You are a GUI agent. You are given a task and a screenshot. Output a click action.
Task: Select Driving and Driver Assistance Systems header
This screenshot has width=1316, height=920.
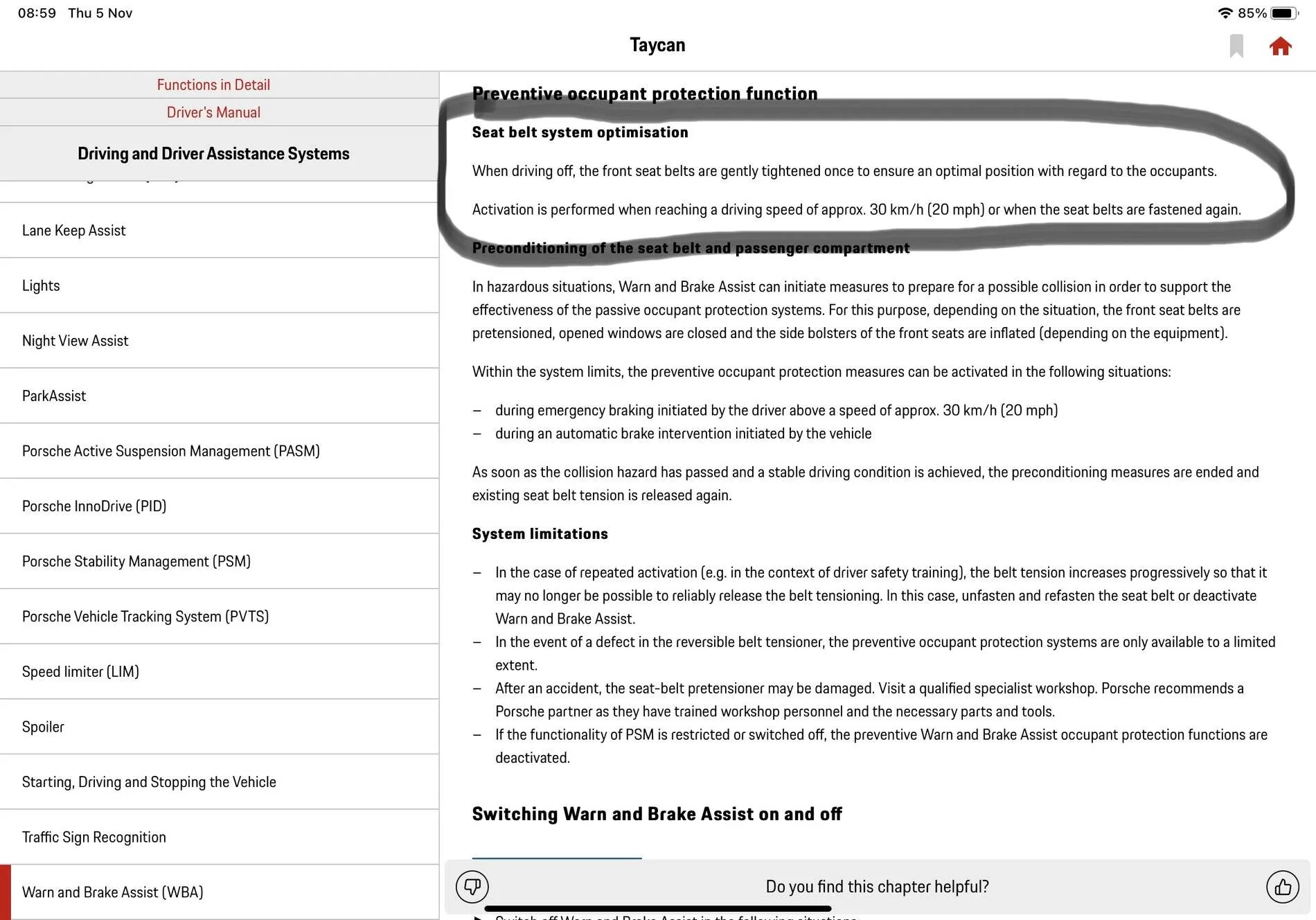point(213,154)
